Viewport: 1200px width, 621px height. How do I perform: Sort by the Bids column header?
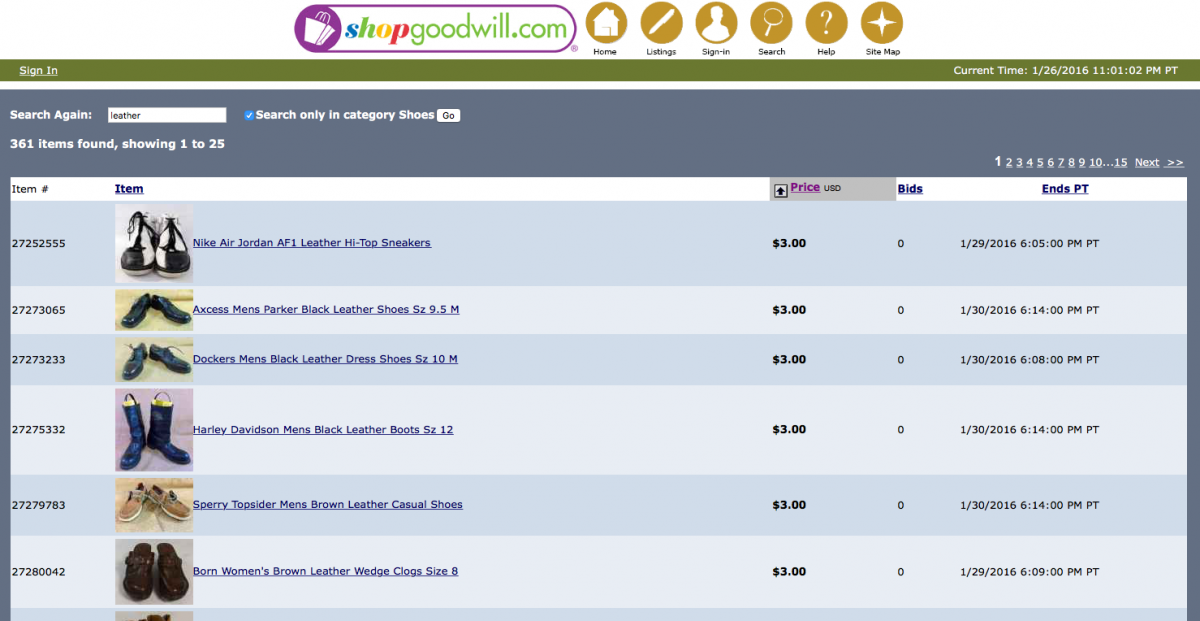910,189
